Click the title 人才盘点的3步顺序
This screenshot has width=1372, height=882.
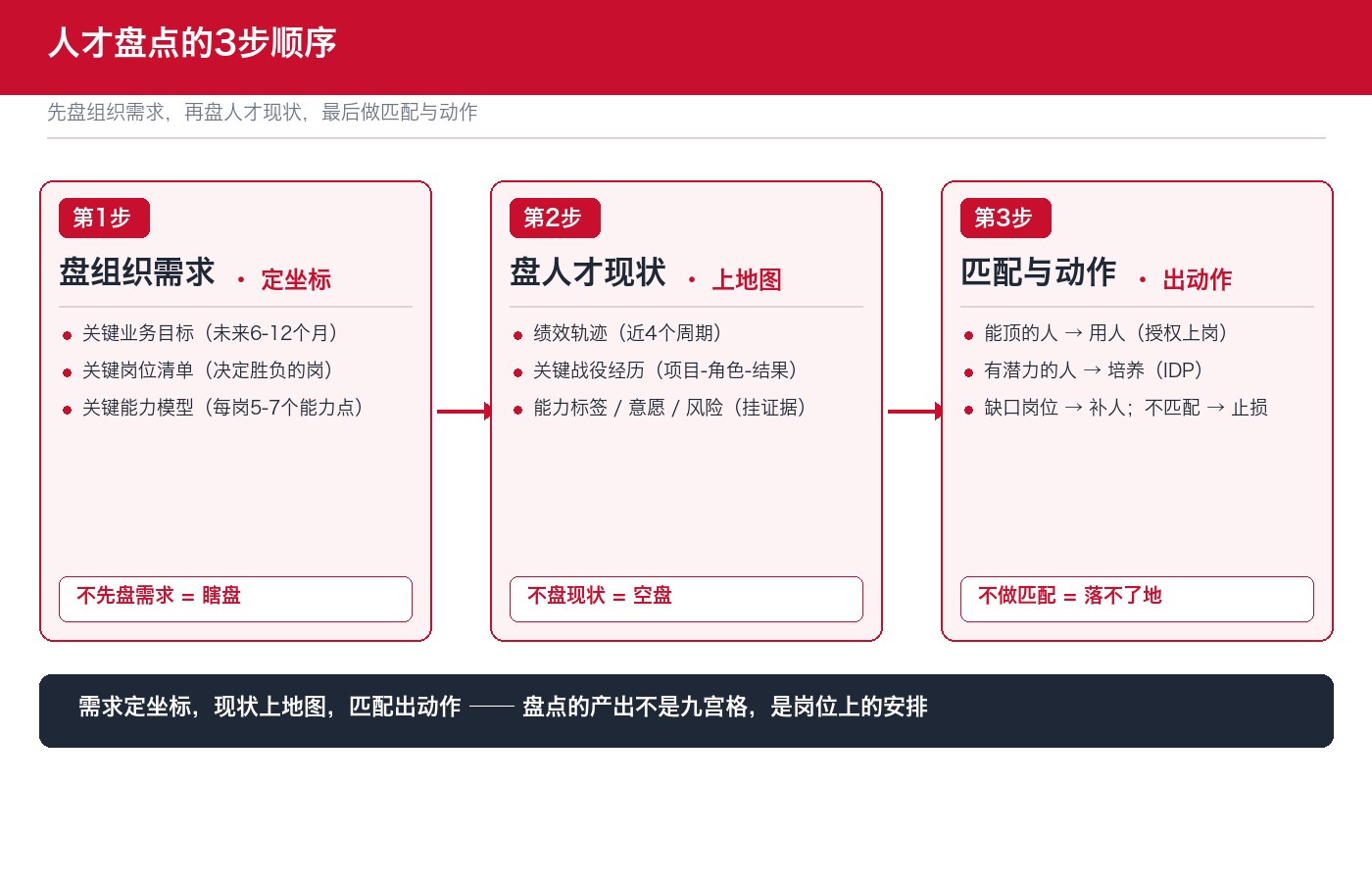pos(192,43)
